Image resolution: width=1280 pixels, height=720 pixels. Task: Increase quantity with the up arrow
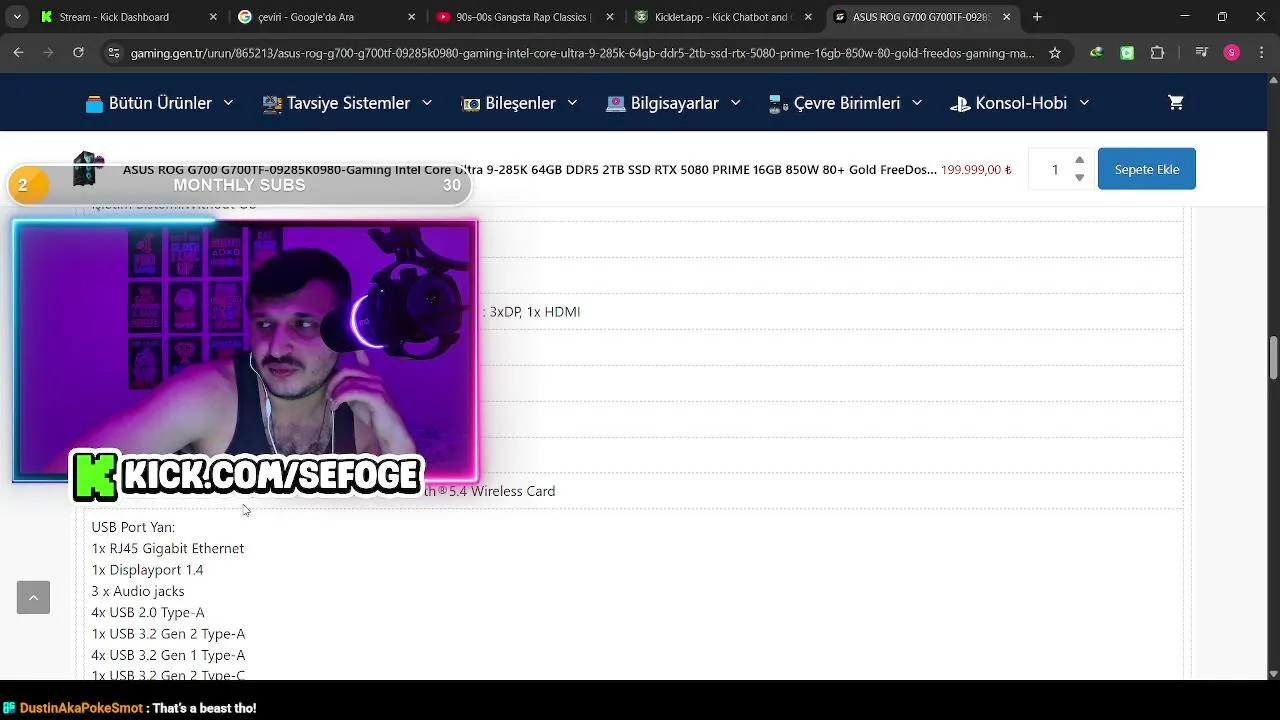point(1079,160)
